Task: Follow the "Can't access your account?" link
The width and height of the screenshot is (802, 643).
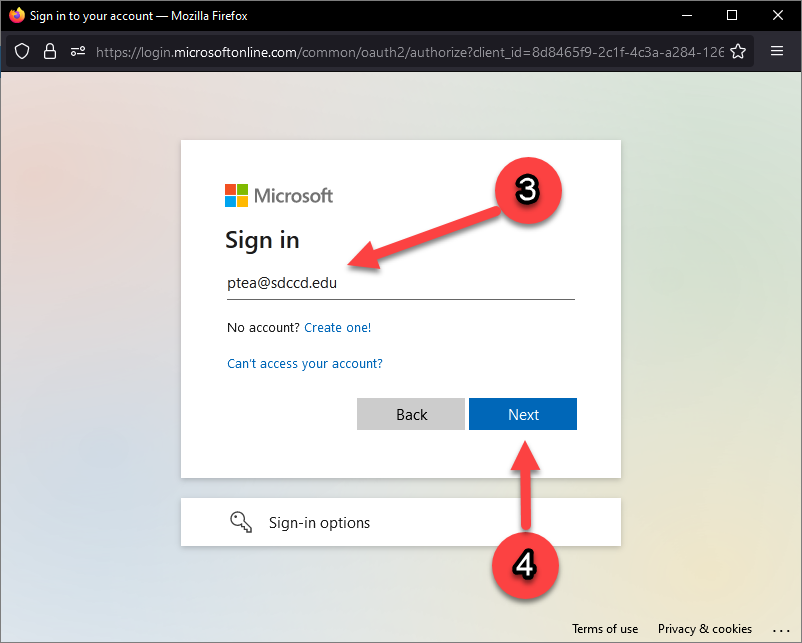Action: [305, 363]
